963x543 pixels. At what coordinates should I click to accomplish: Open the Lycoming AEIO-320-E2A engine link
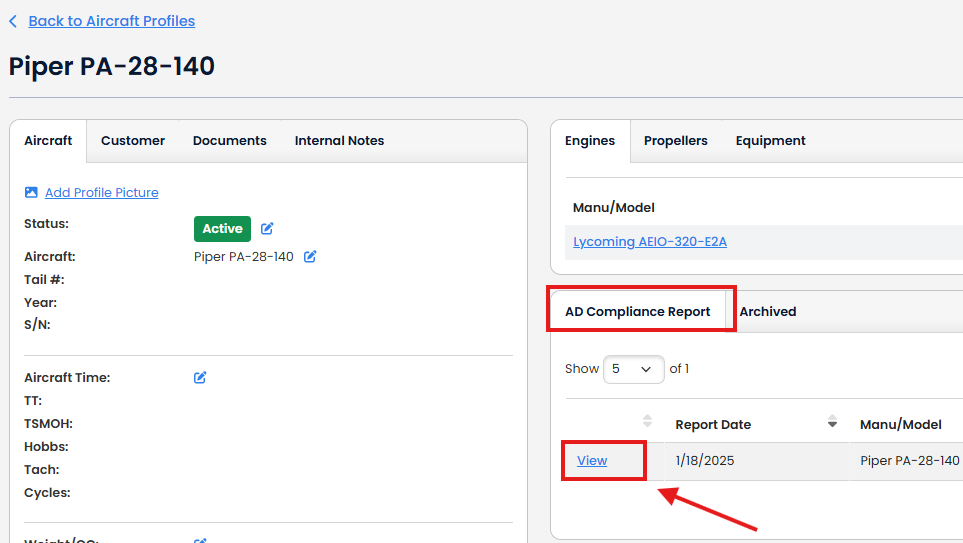(x=650, y=241)
